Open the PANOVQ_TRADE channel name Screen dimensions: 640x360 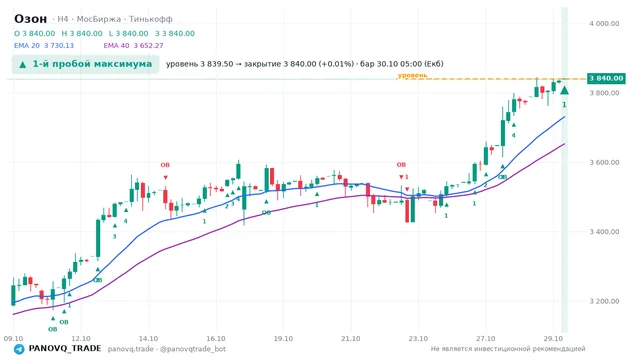[x=65, y=349]
